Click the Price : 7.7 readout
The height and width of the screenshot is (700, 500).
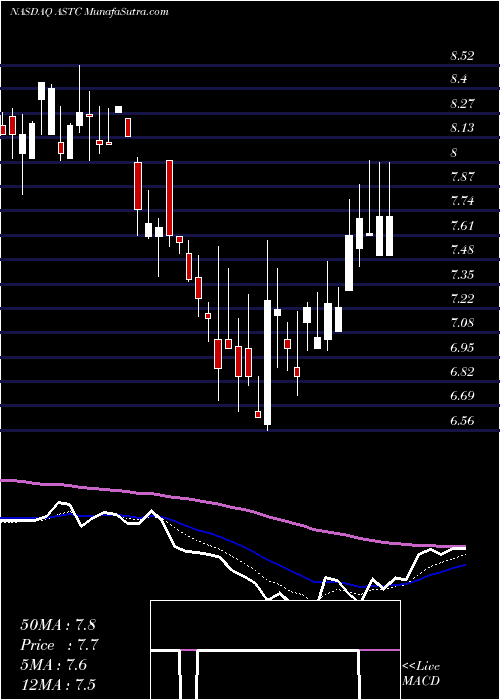click(60, 645)
